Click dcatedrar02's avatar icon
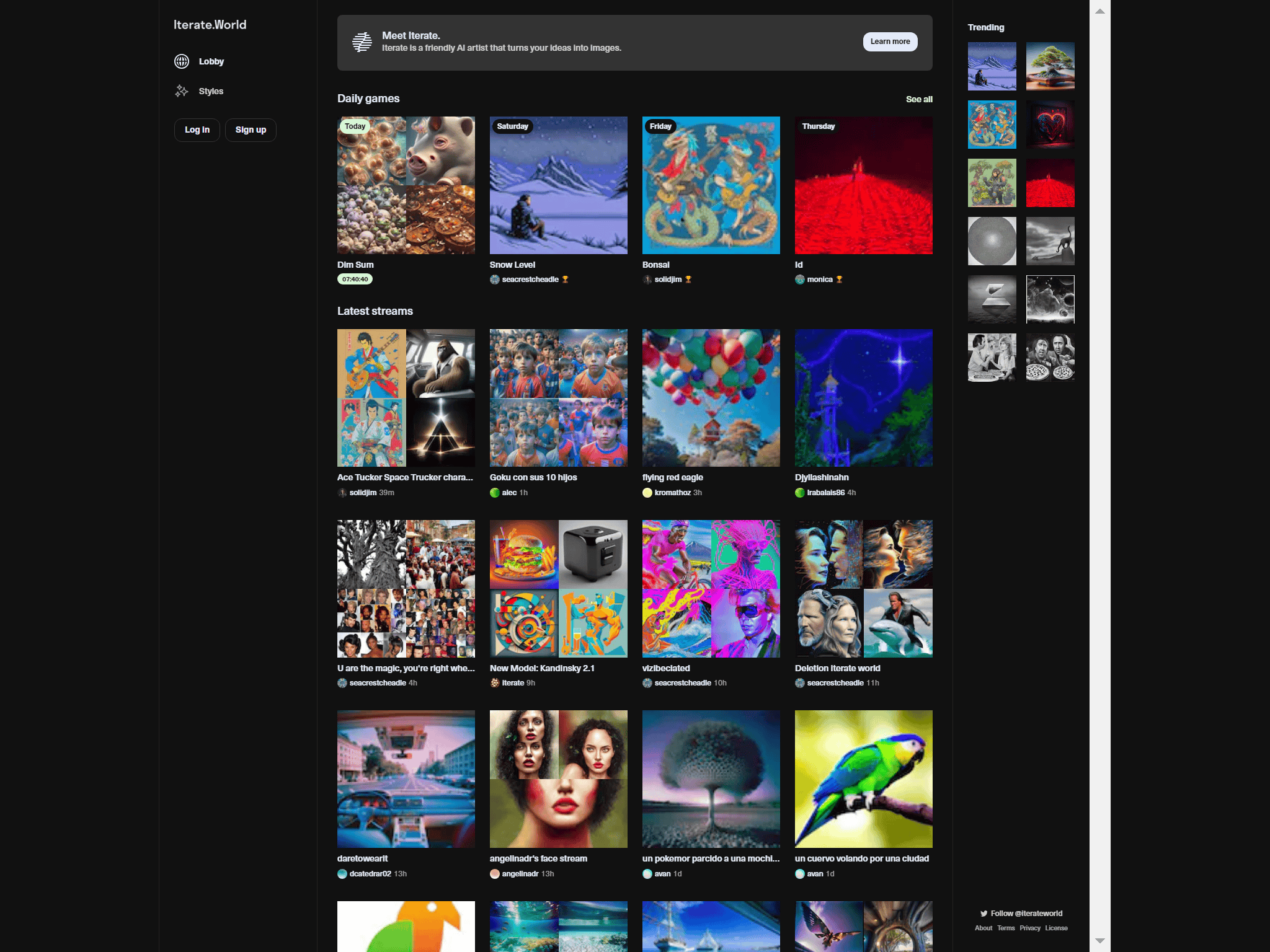The width and height of the screenshot is (1270, 952). click(x=342, y=874)
